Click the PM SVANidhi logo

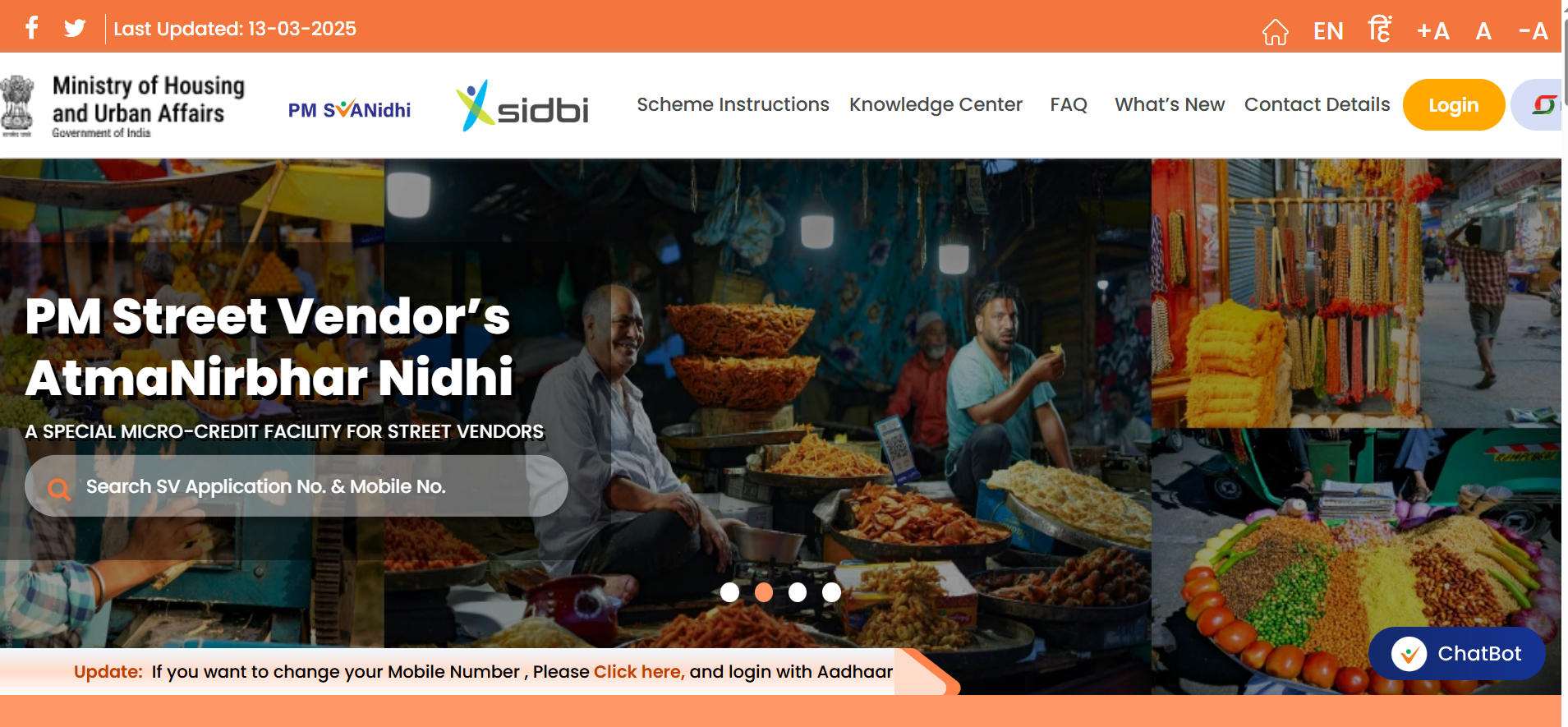point(349,109)
